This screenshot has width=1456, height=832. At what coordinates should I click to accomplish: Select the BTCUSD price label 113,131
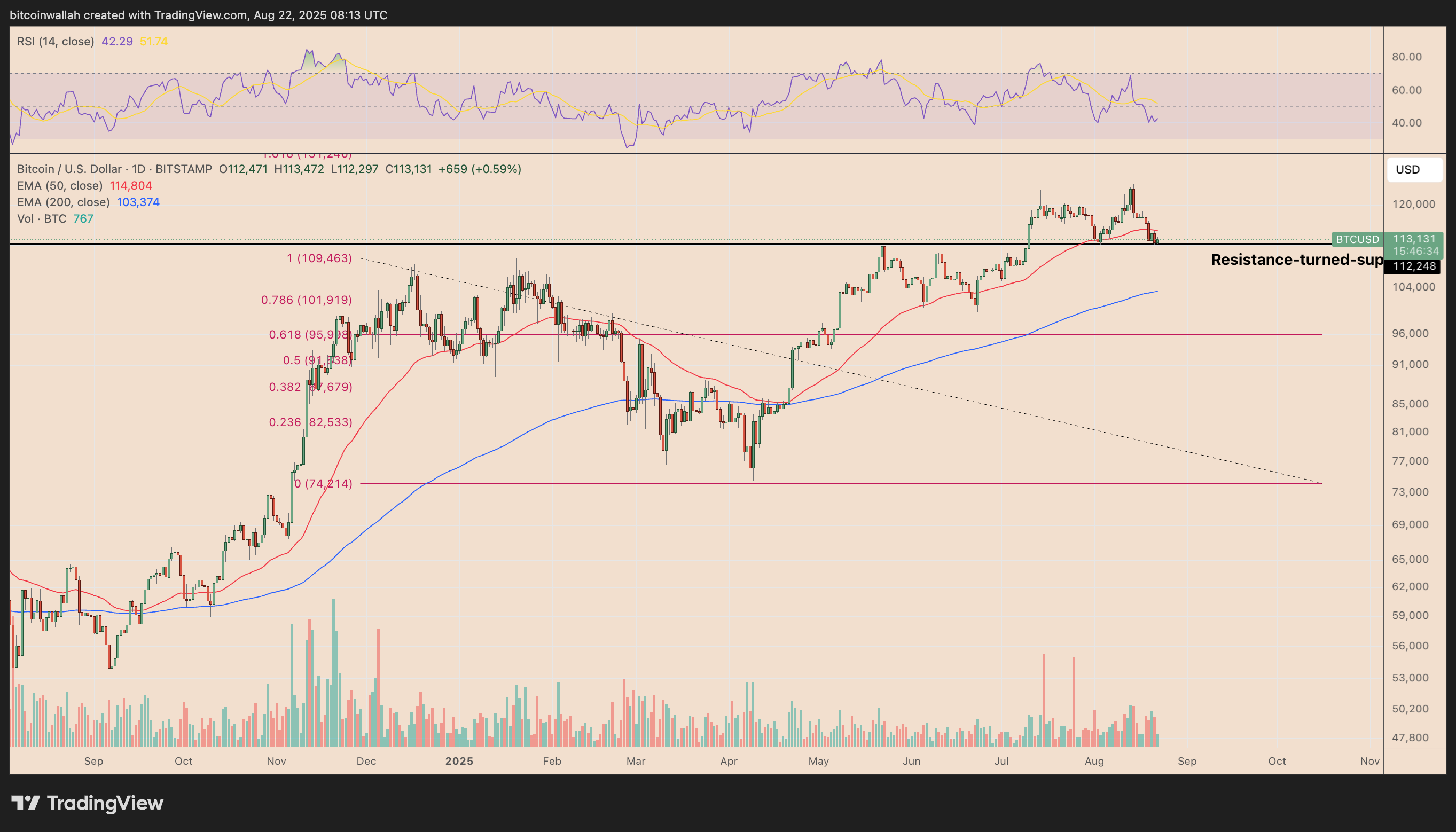point(1414,239)
